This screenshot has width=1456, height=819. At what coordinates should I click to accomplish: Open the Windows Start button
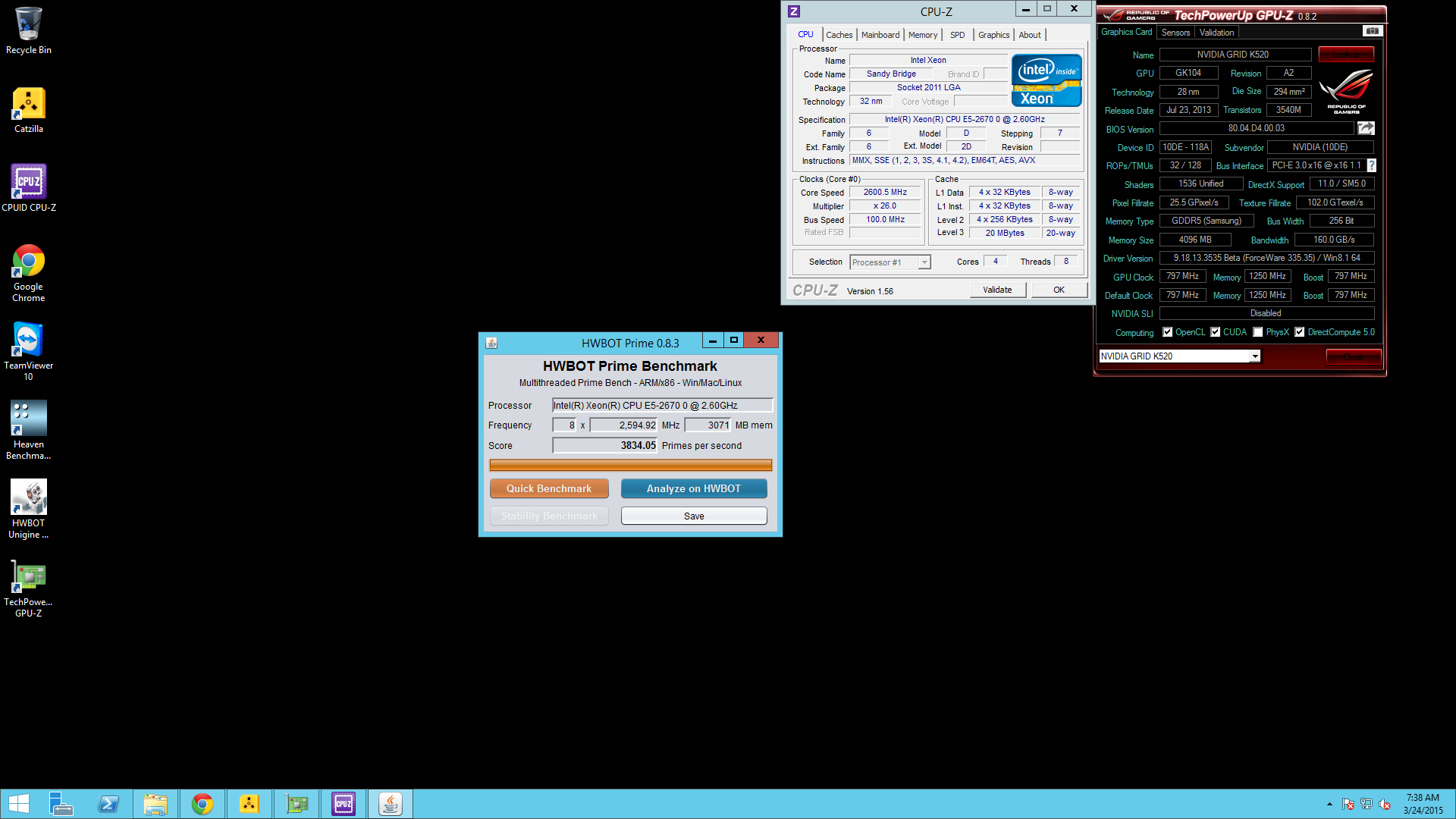18,804
